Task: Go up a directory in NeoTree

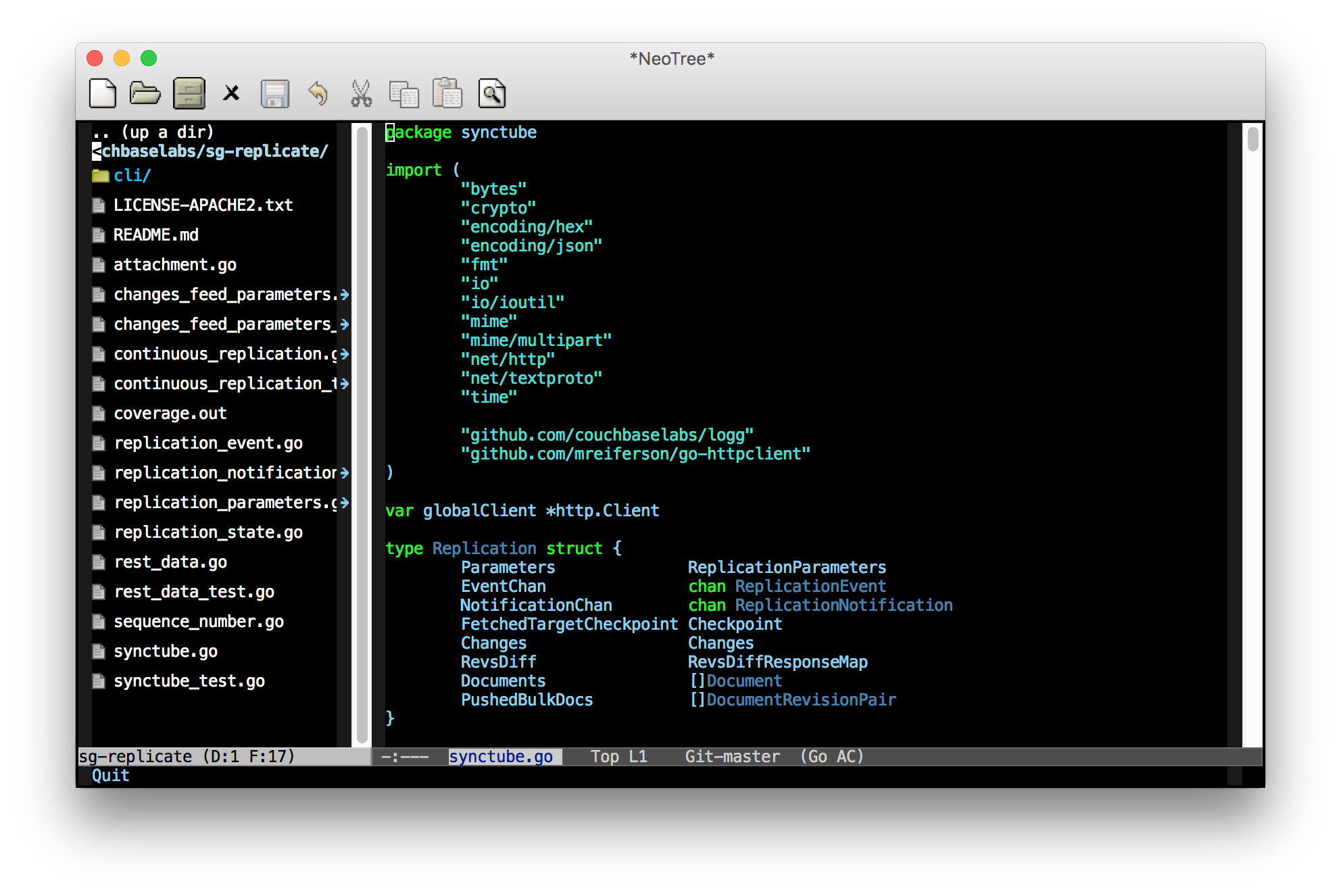Action: (x=153, y=132)
